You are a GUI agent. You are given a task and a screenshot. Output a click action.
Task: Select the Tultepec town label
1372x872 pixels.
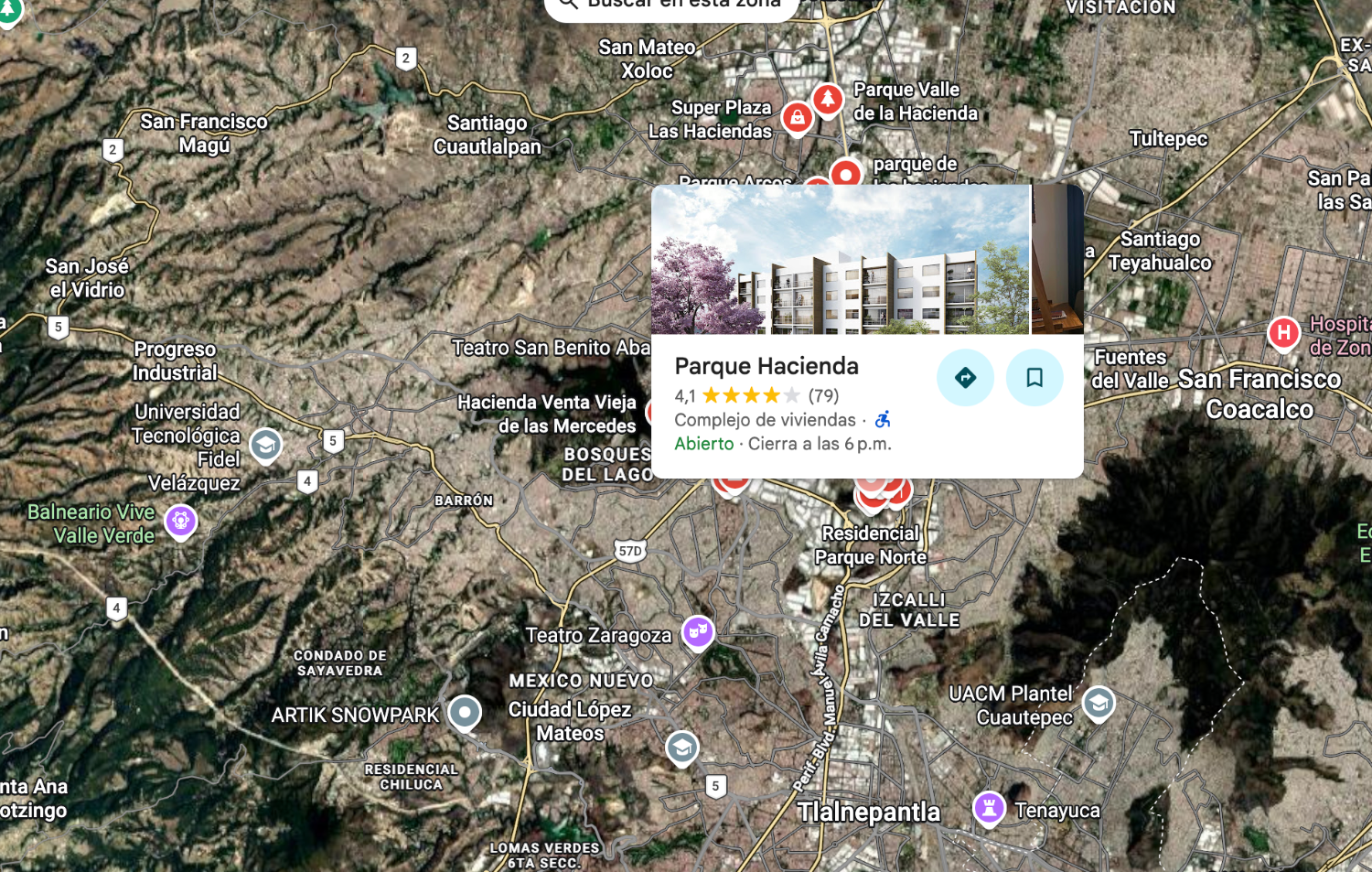[x=1168, y=139]
